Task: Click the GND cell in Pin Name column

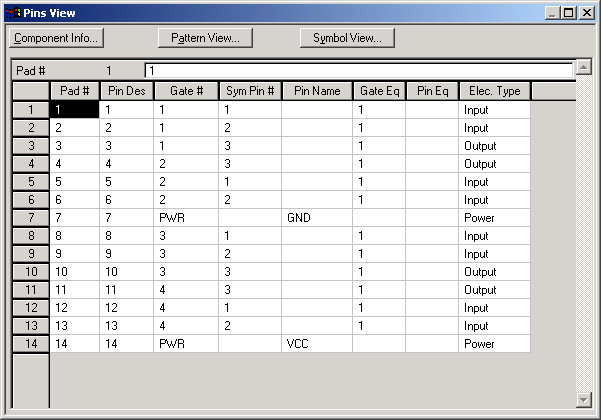Action: 317,218
